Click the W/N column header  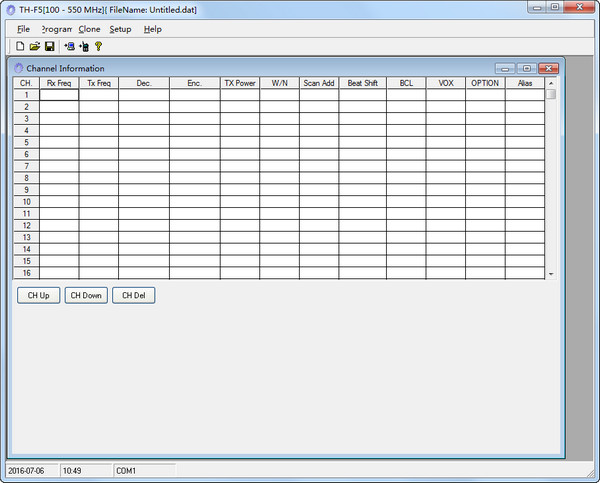point(279,83)
